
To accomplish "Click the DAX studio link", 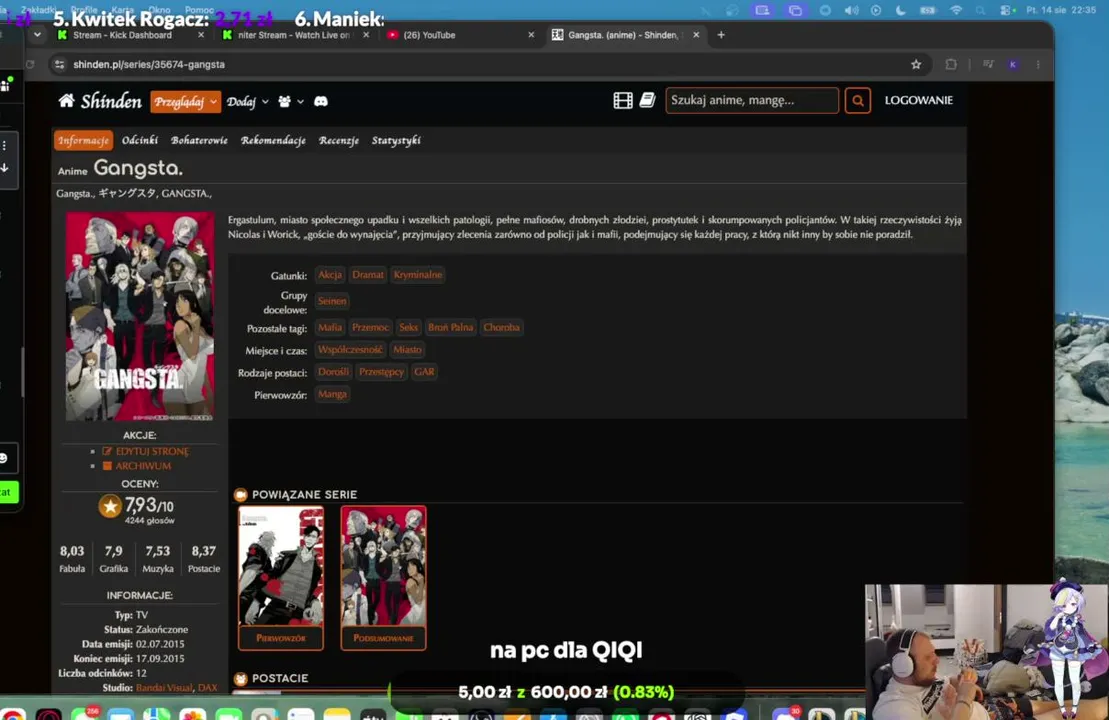I will coord(208,687).
